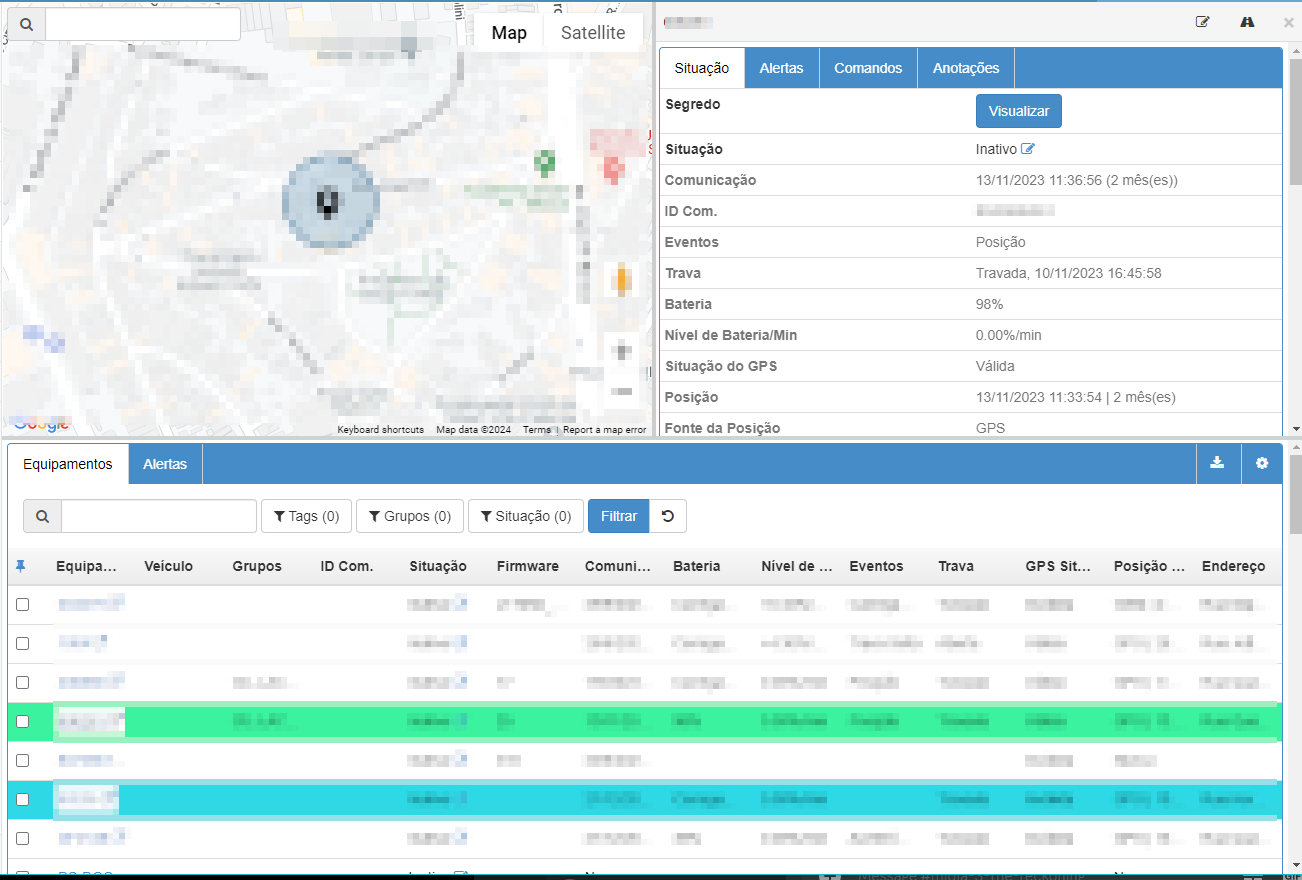Click the Google logo on map
Image resolution: width=1302 pixels, height=880 pixels.
point(40,425)
